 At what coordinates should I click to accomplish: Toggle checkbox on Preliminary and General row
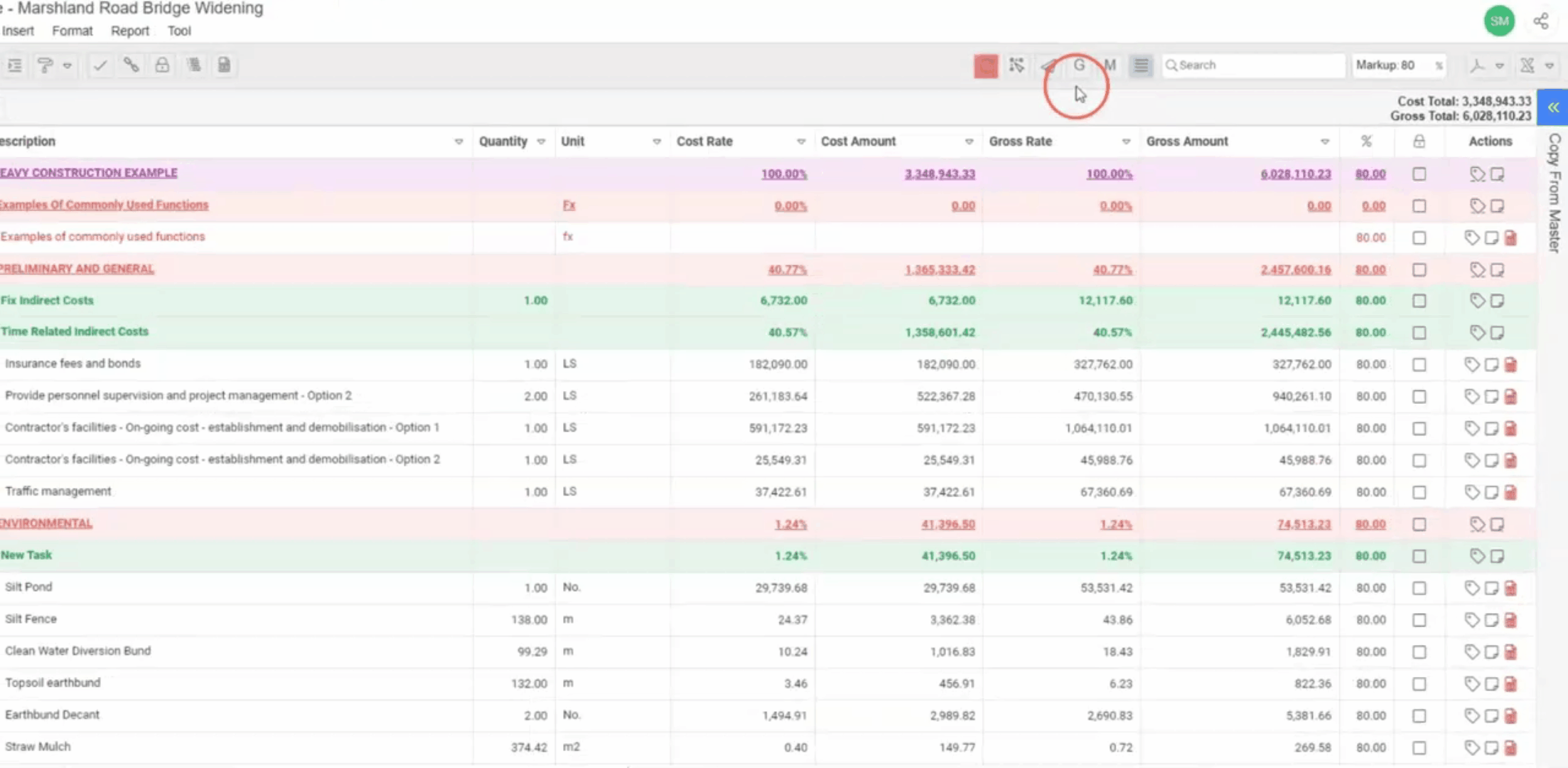coord(1419,270)
